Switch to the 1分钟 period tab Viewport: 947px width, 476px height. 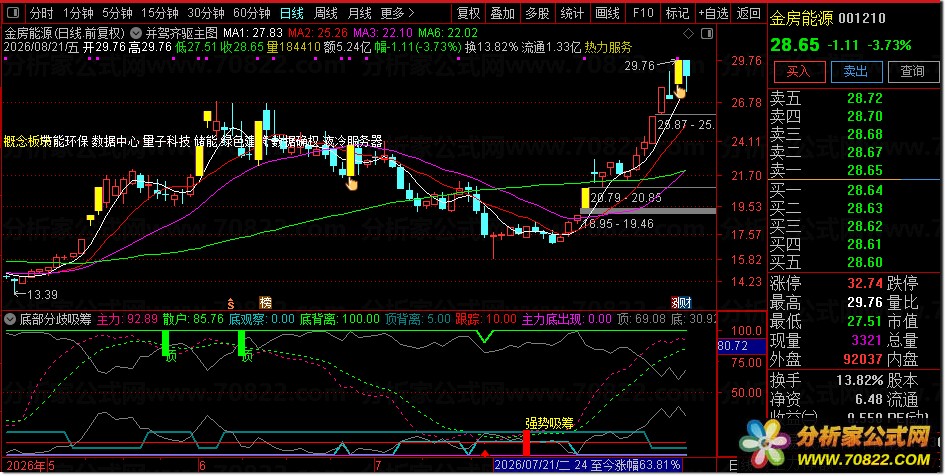[x=78, y=13]
